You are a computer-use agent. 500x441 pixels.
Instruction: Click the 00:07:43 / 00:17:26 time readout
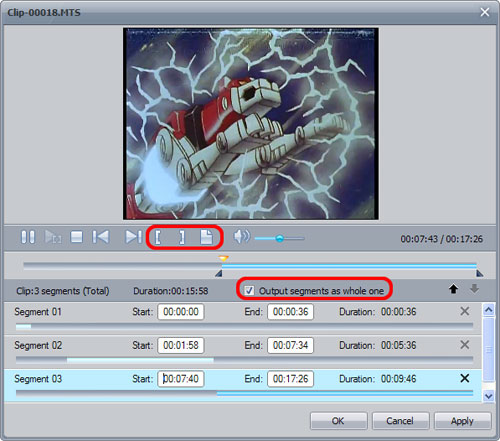coord(441,239)
